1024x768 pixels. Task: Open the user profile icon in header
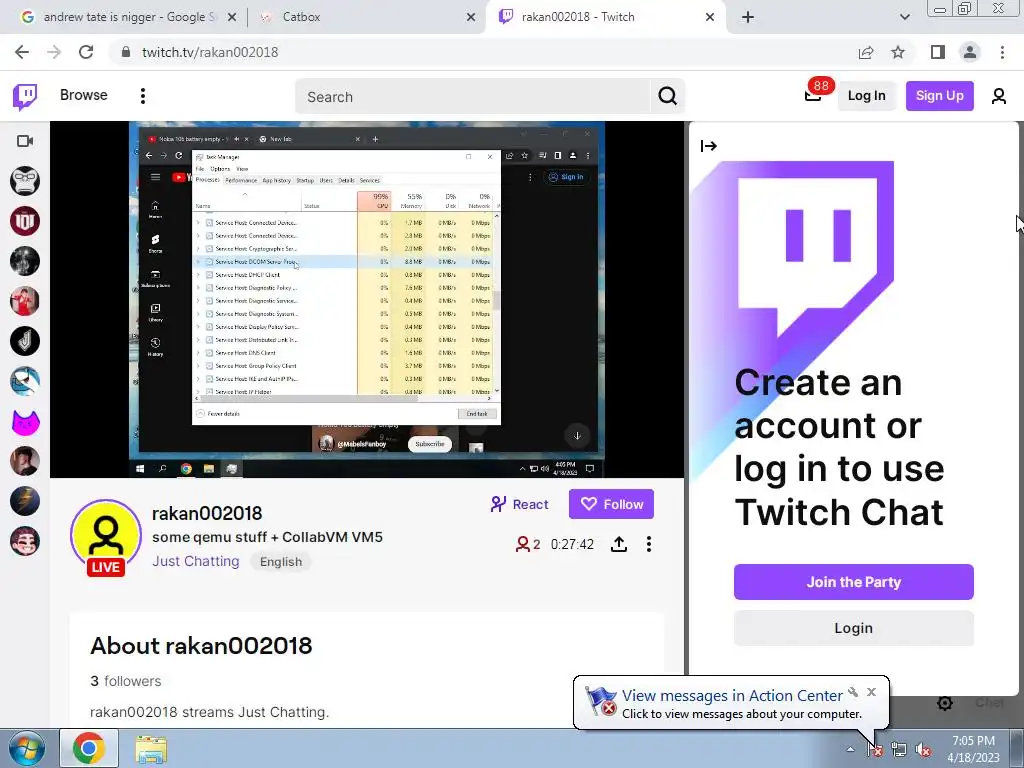click(x=999, y=96)
